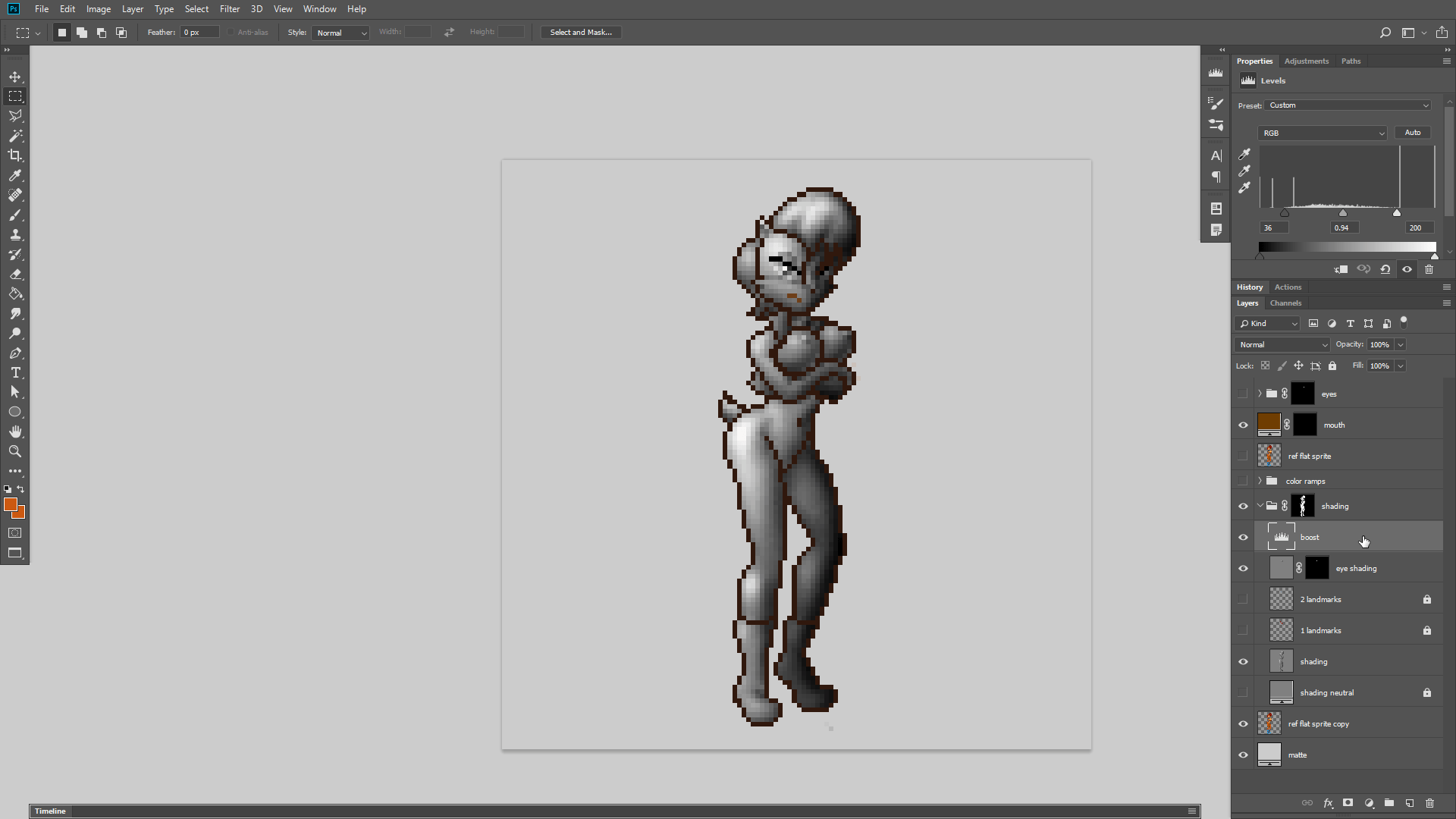Show the ref flat sprite layer

[1243, 456]
